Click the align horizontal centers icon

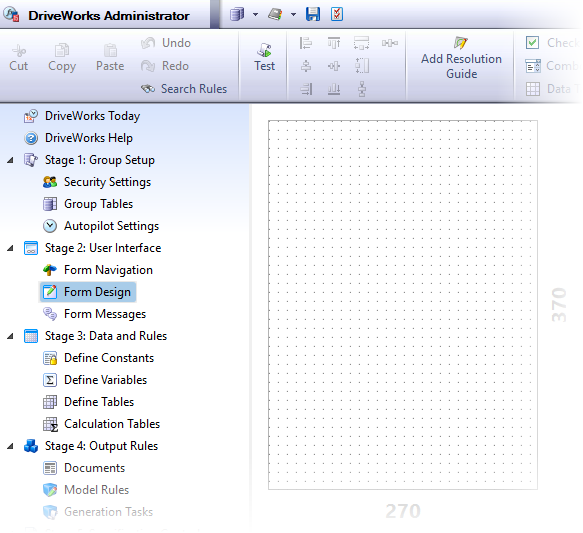306,66
